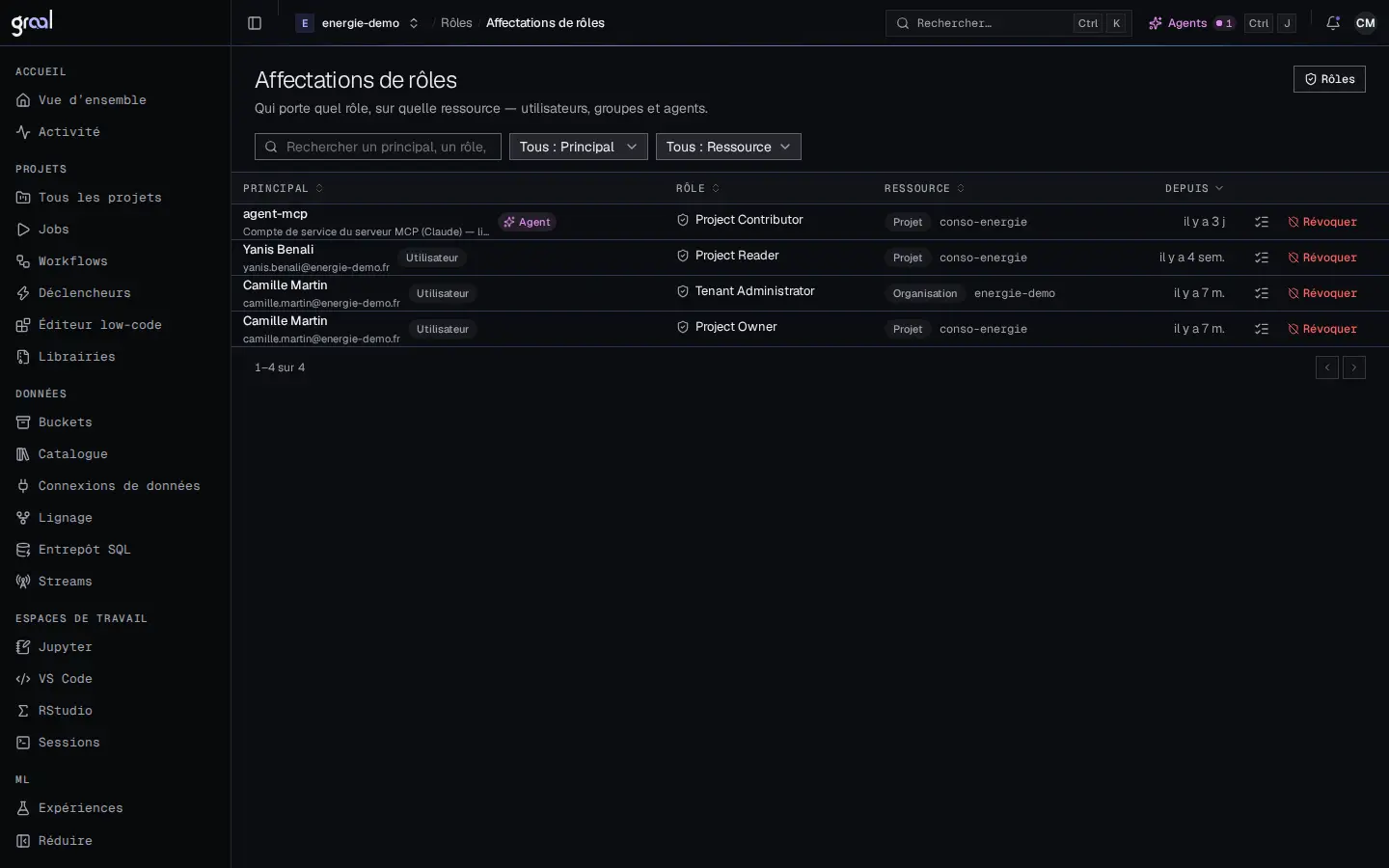Viewport: 1389px width, 868px height.
Task: Open the notifications bell
Action: click(x=1333, y=23)
